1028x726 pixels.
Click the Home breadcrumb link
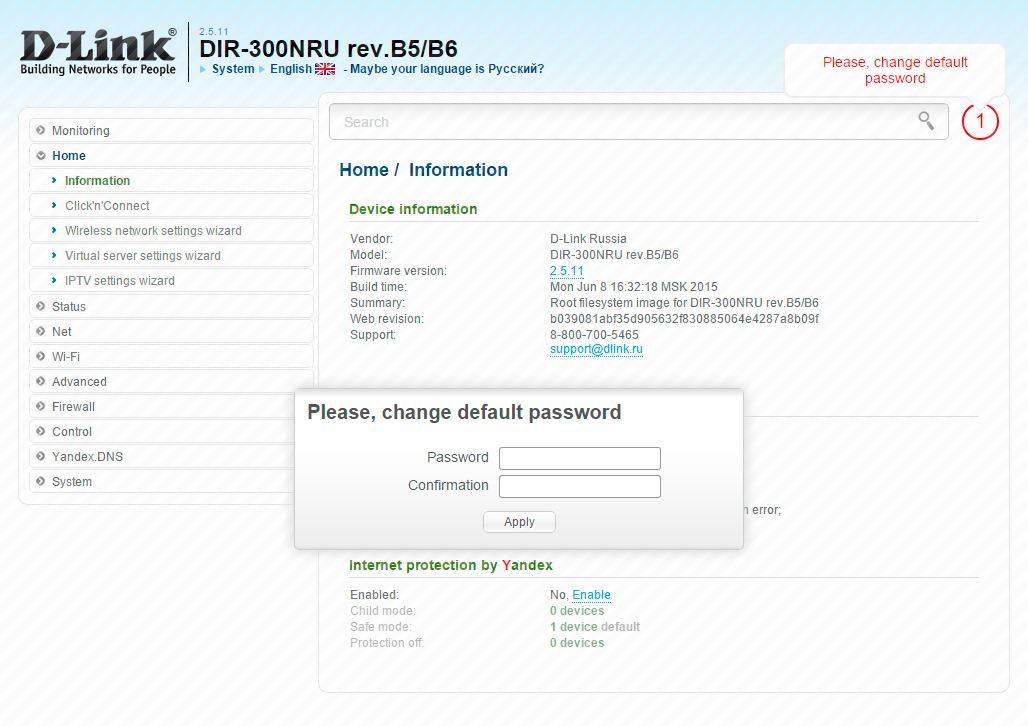click(364, 170)
